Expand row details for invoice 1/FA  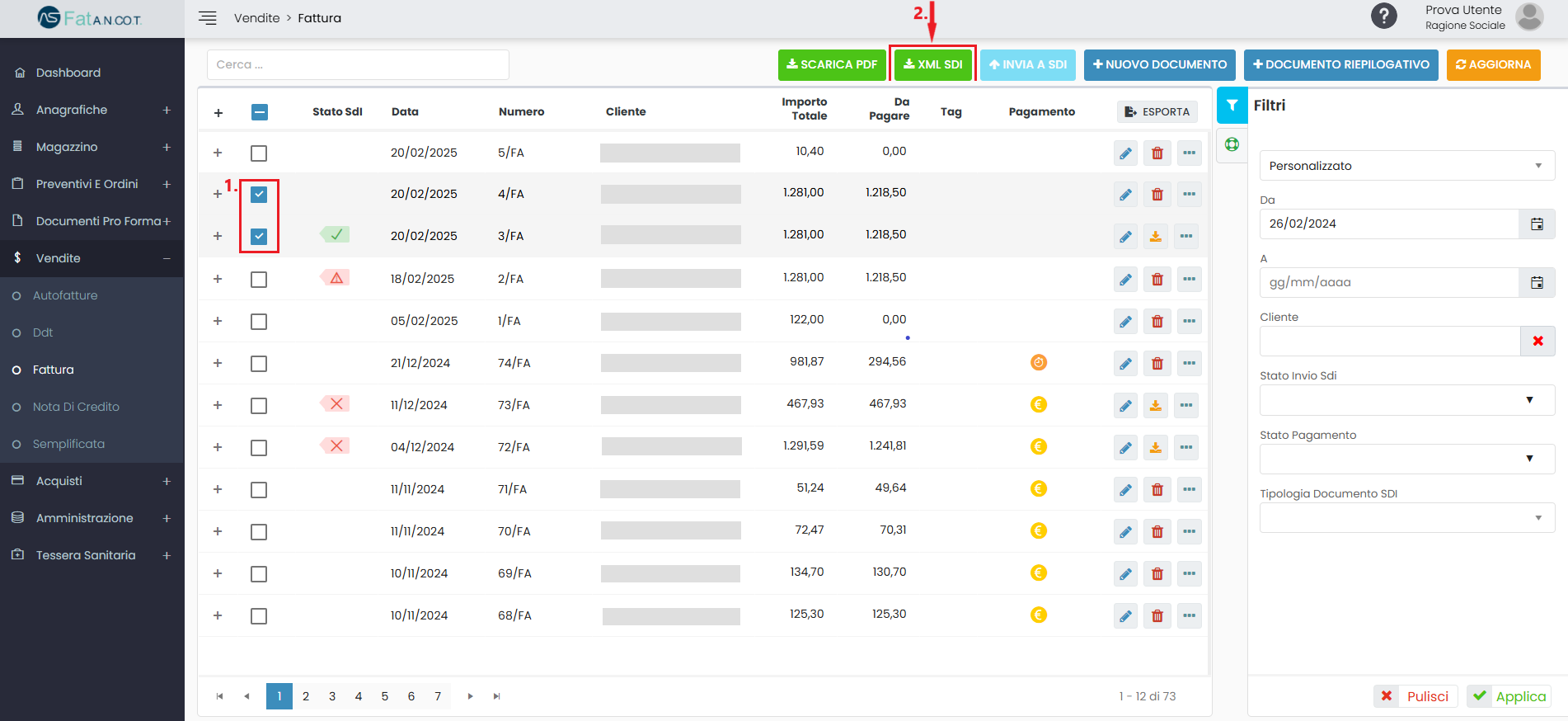[218, 321]
